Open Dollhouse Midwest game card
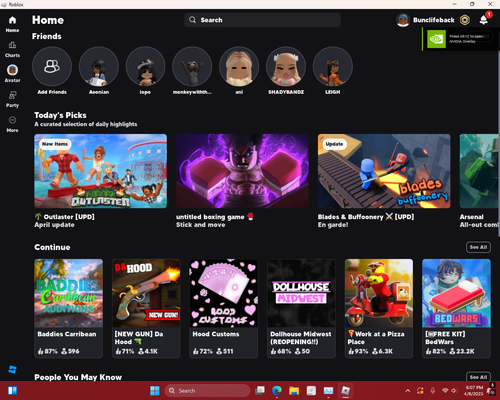 (301, 308)
